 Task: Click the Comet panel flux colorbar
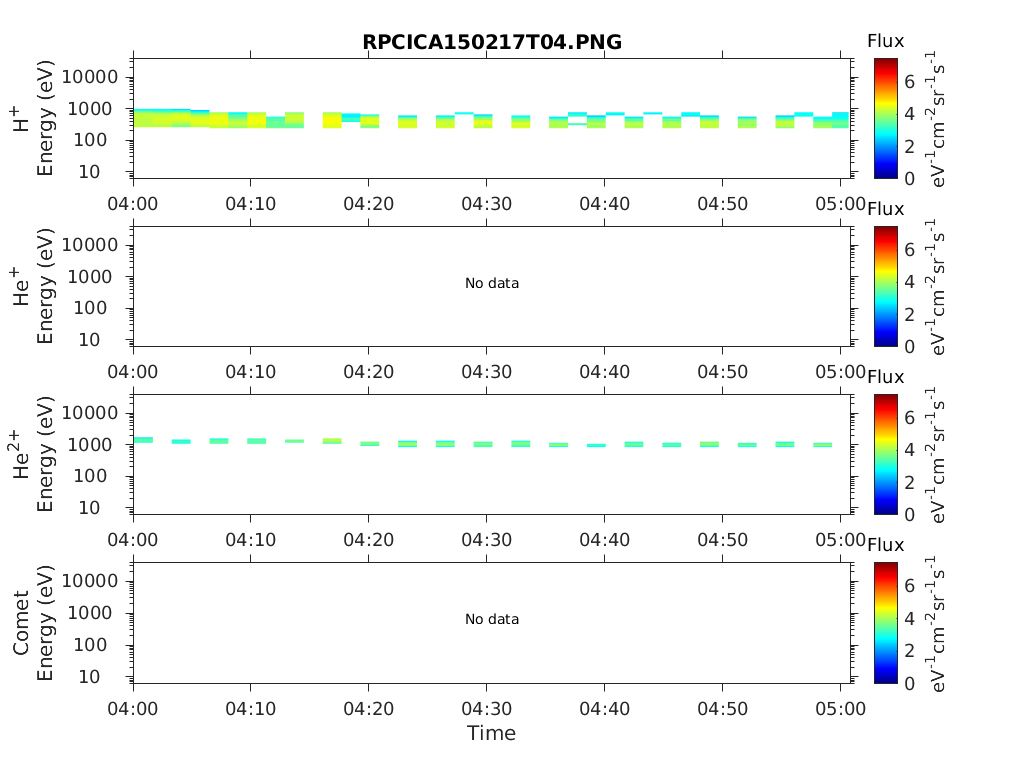[x=886, y=622]
